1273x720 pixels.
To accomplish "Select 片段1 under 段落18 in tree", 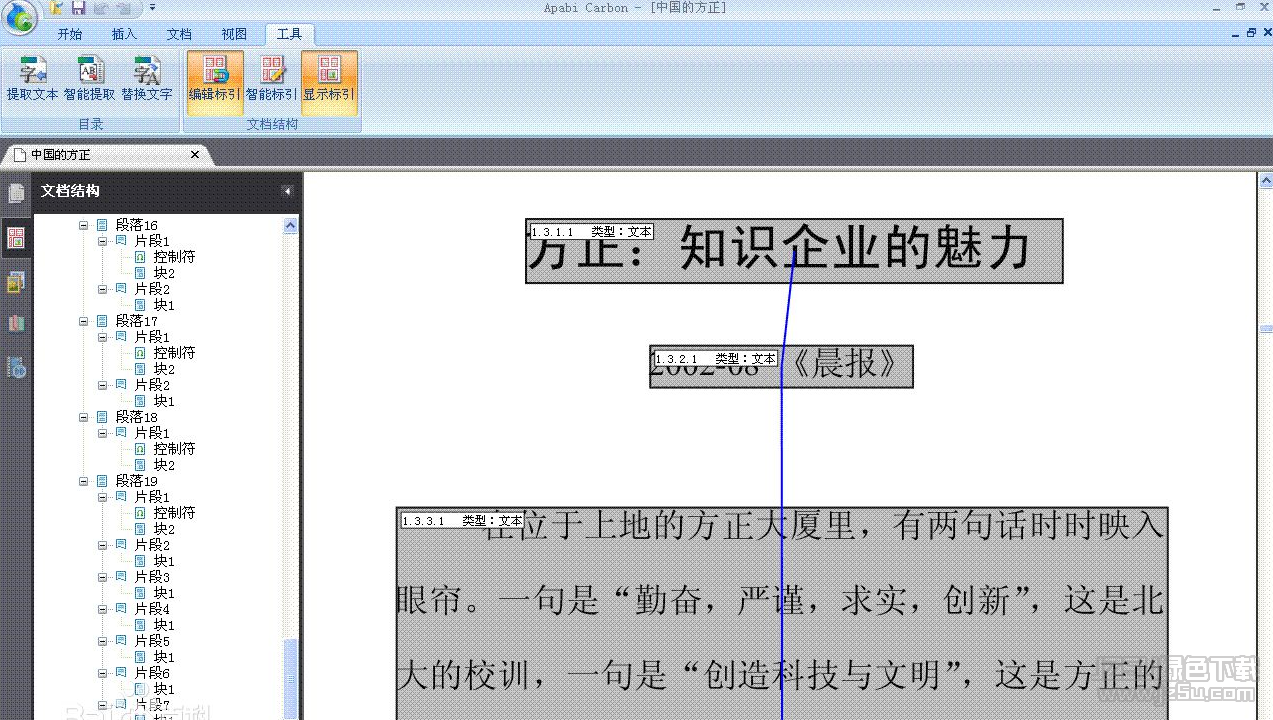I will coord(152,433).
